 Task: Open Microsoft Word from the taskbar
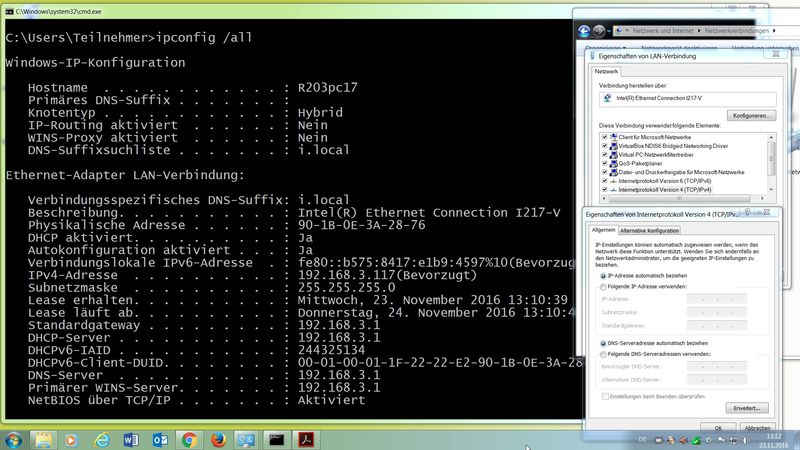coord(131,440)
